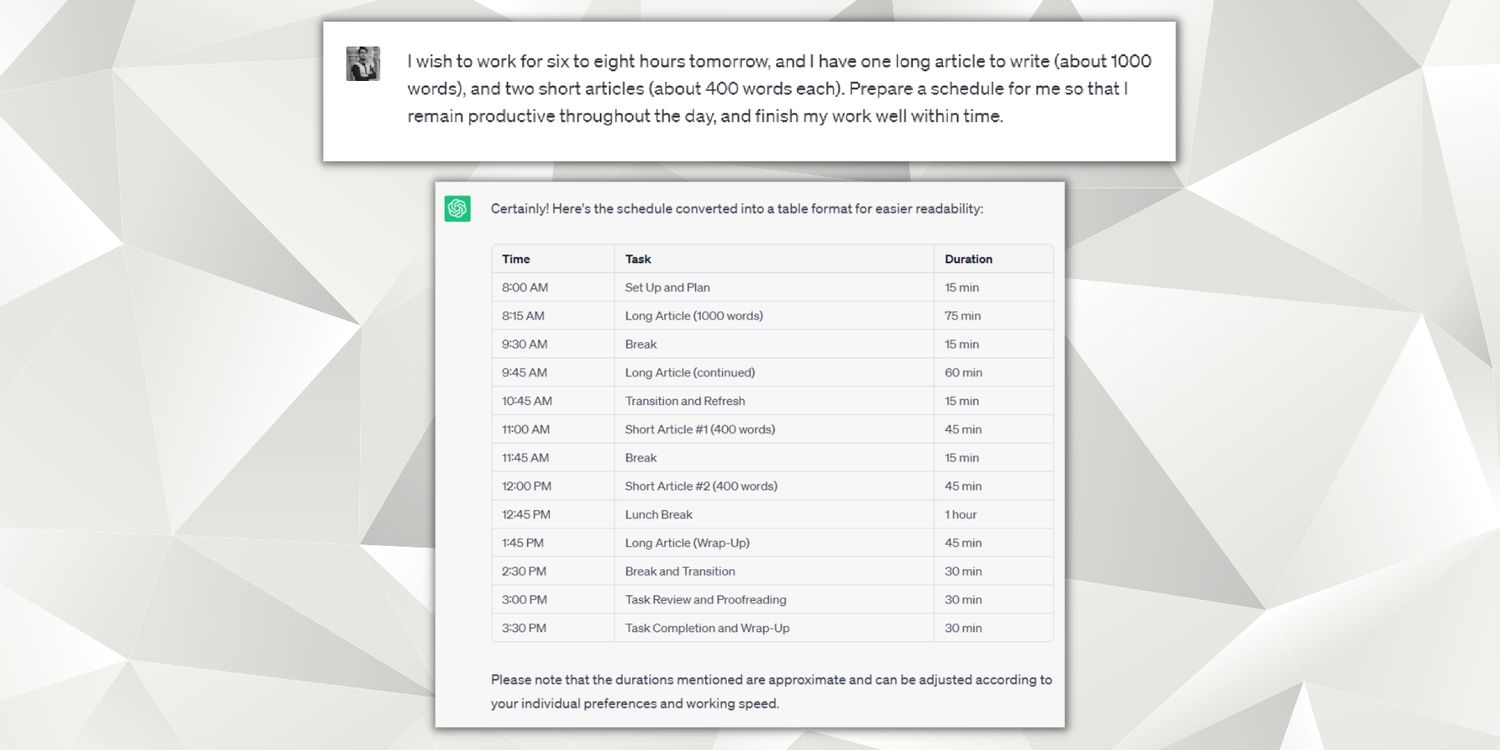The image size is (1500, 750).
Task: Select Short Article #1 (400 words)
Action: pyautogui.click(x=700, y=429)
